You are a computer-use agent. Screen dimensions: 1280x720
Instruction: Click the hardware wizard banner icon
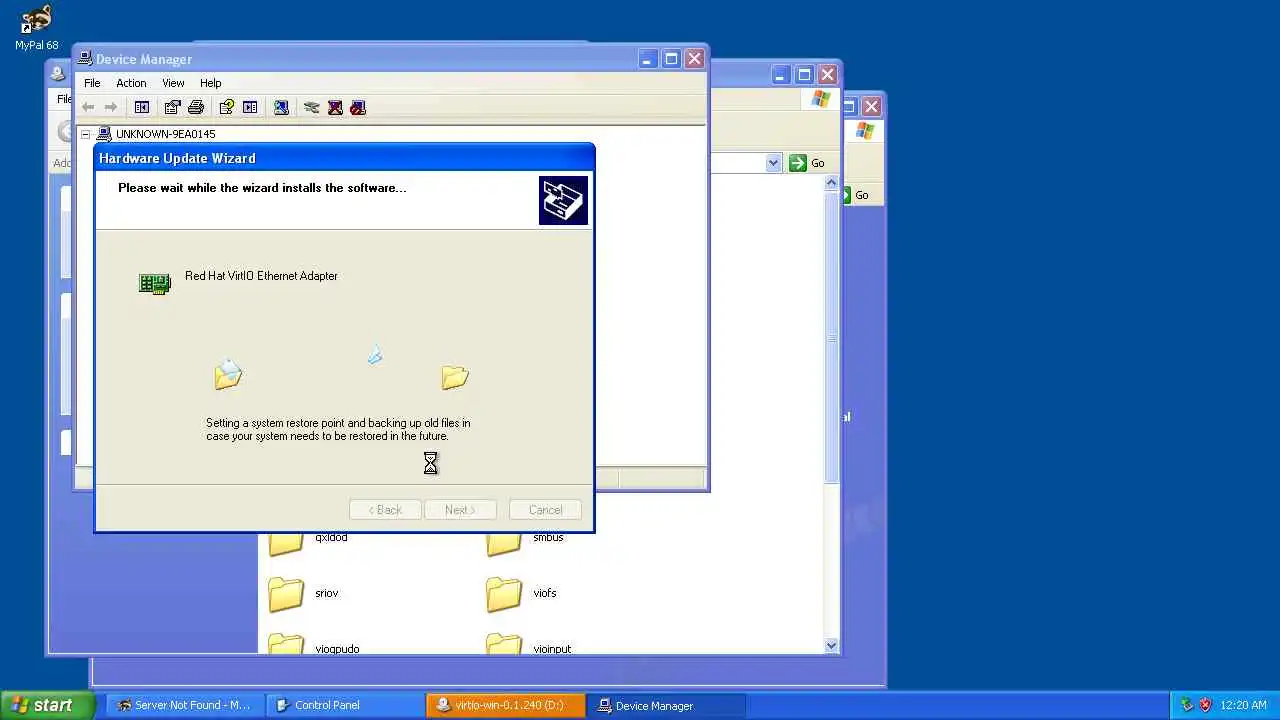tap(563, 200)
